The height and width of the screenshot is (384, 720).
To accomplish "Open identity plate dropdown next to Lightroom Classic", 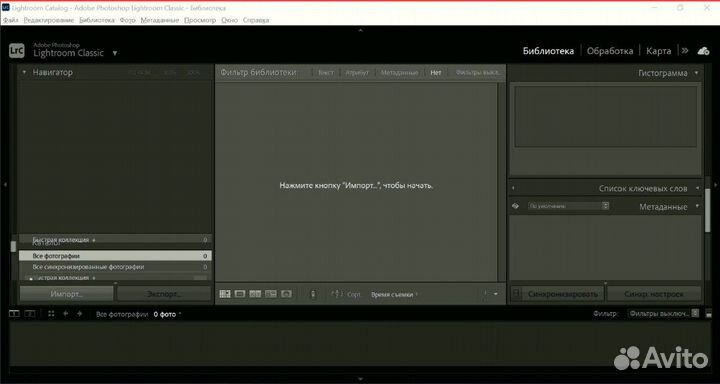I will [115, 53].
